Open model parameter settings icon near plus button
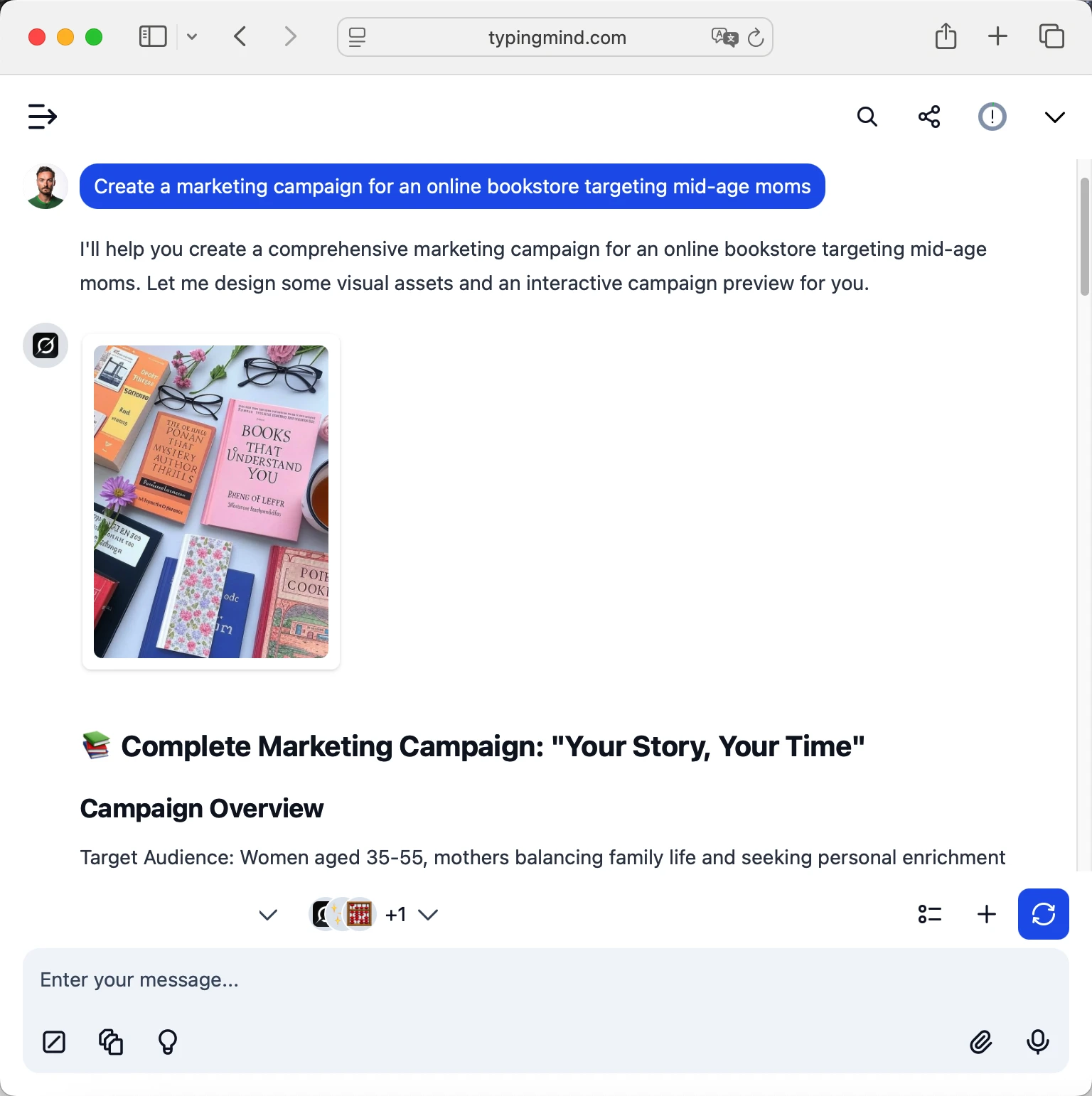This screenshot has height=1096, width=1092. [929, 915]
